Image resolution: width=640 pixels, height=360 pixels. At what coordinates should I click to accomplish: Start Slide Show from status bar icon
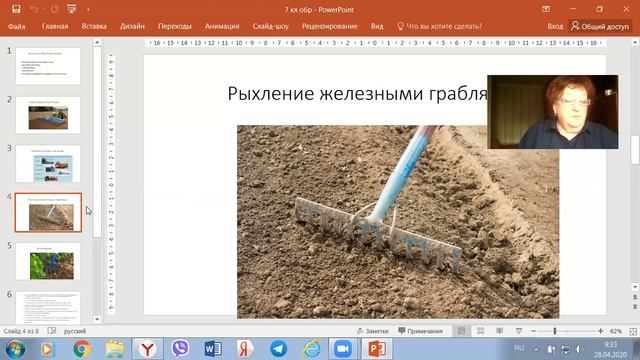(x=519, y=331)
